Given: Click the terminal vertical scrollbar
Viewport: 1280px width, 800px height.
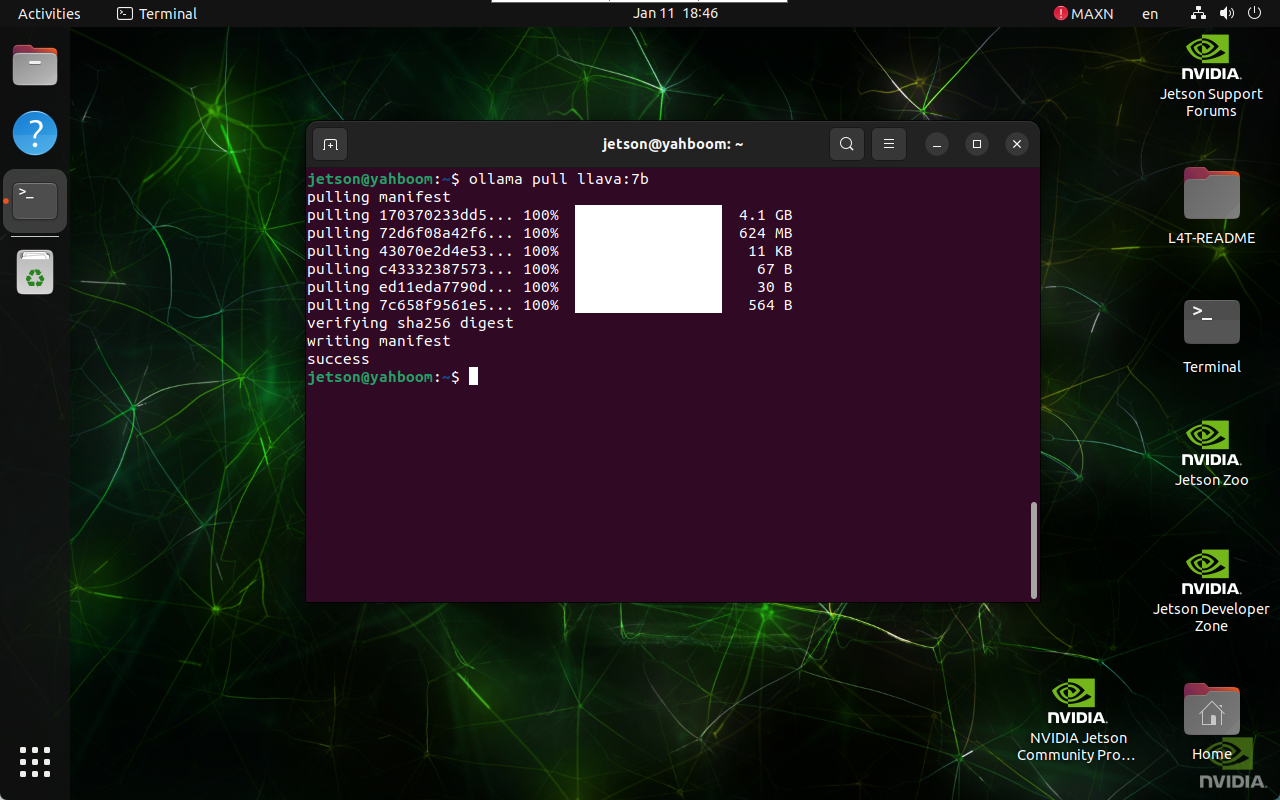Looking at the screenshot, I should pyautogui.click(x=1033, y=550).
